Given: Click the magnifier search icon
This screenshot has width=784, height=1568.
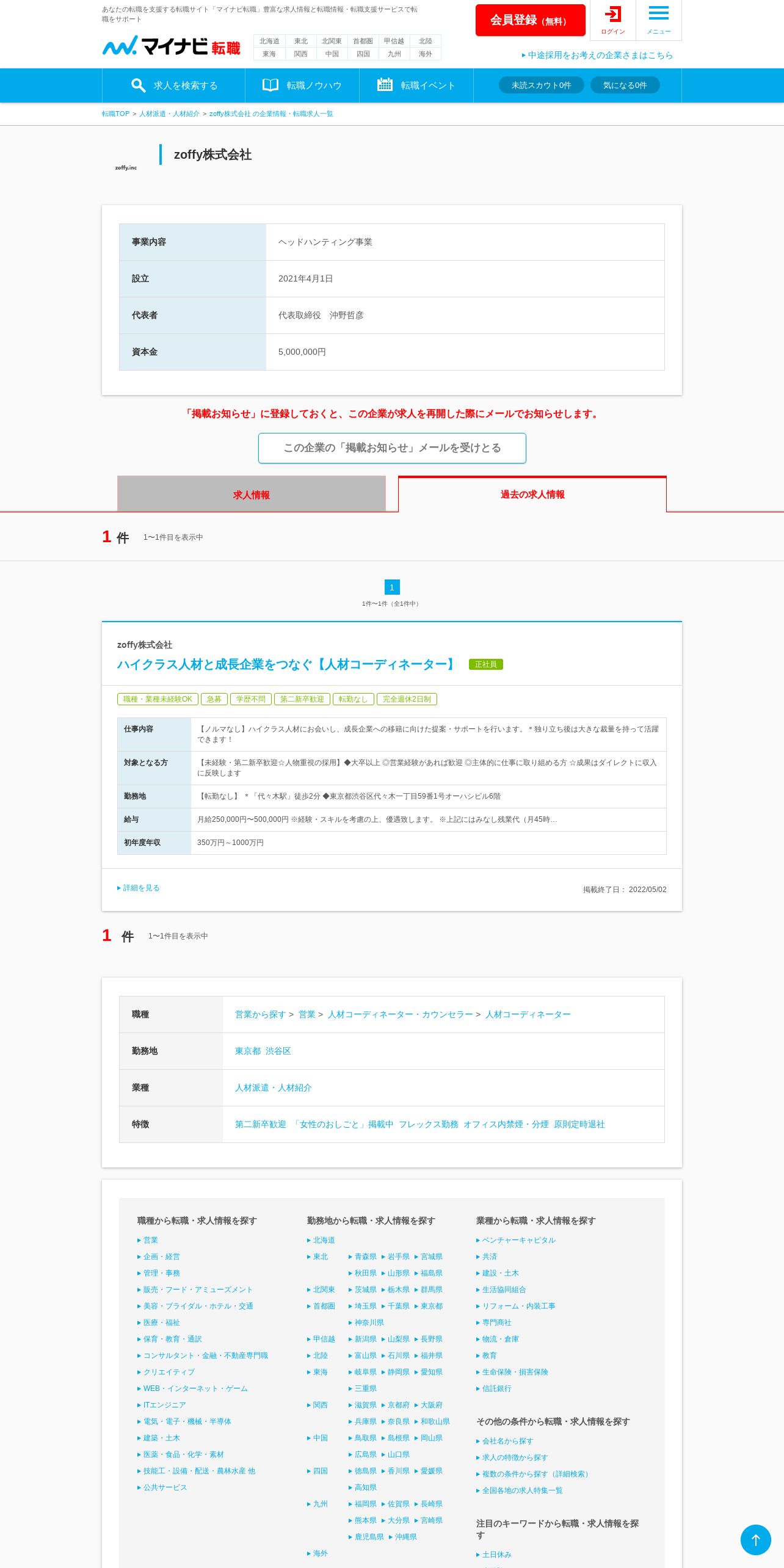Looking at the screenshot, I should point(139,85).
